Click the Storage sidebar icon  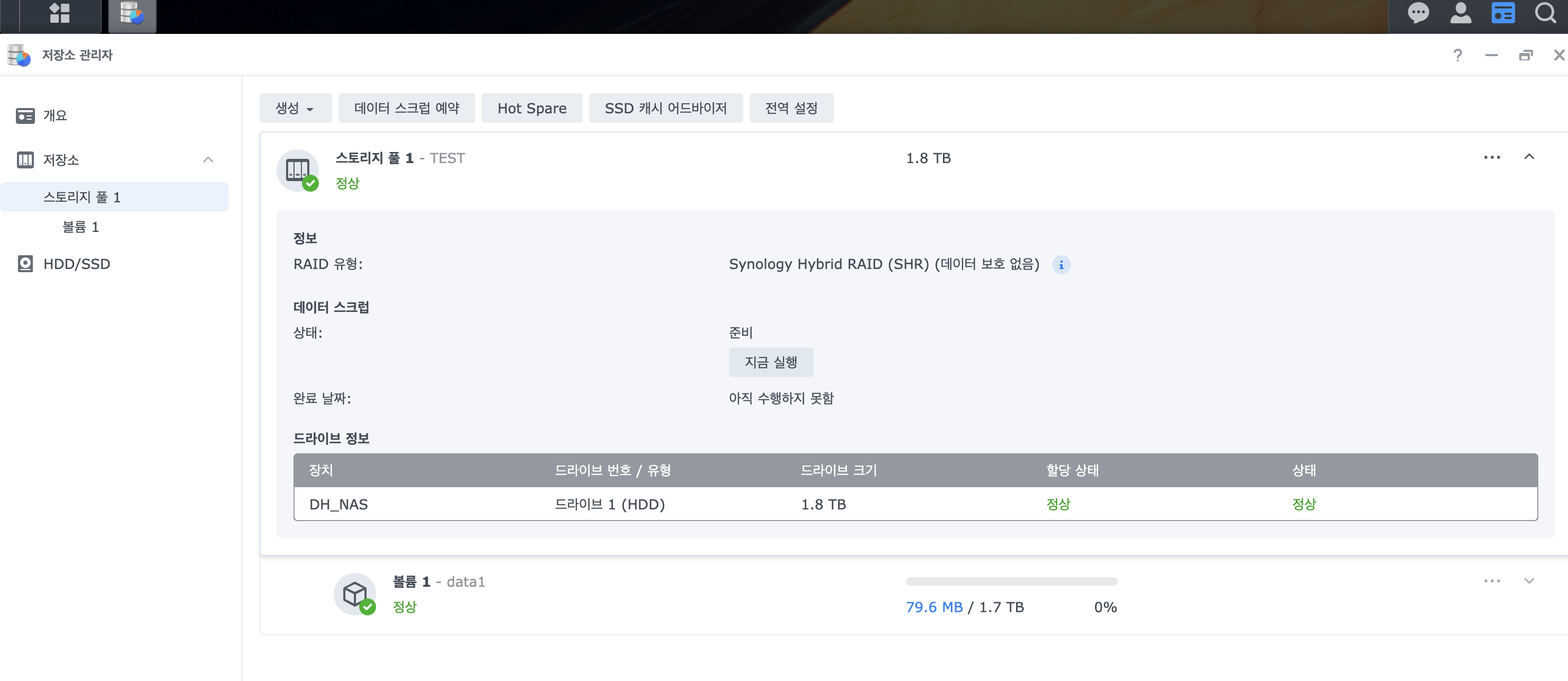click(25, 160)
